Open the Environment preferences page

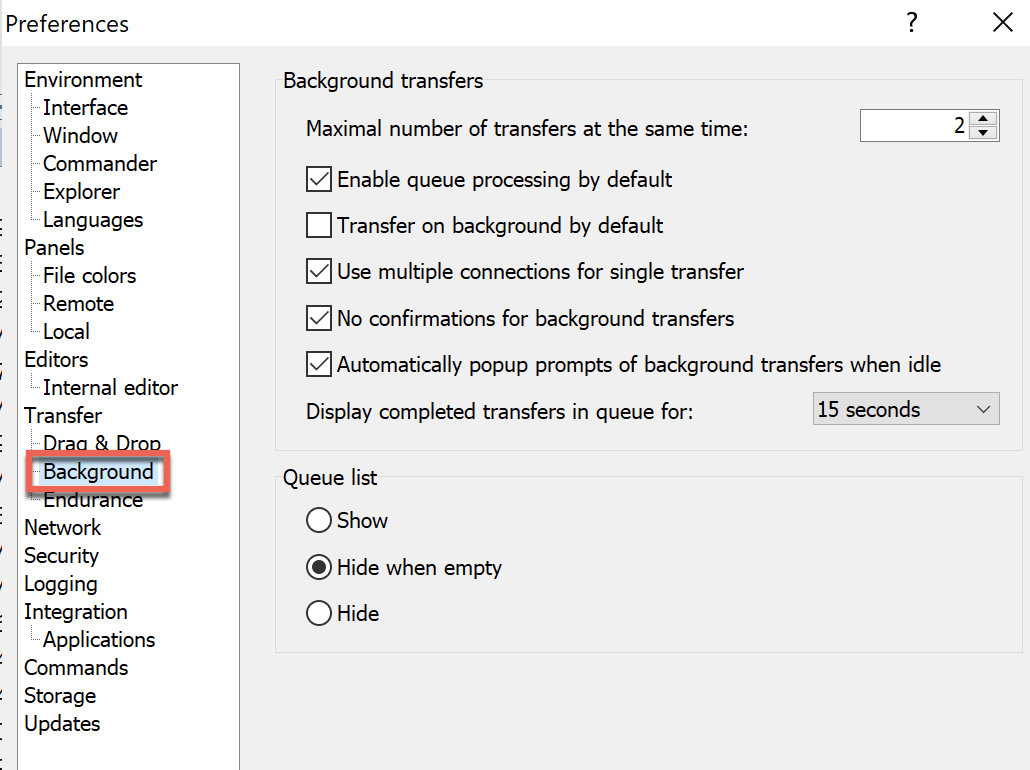pos(83,80)
